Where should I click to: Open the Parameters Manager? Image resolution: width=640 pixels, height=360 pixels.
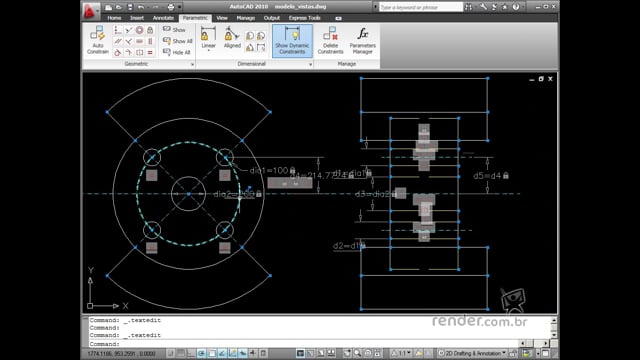(x=362, y=40)
